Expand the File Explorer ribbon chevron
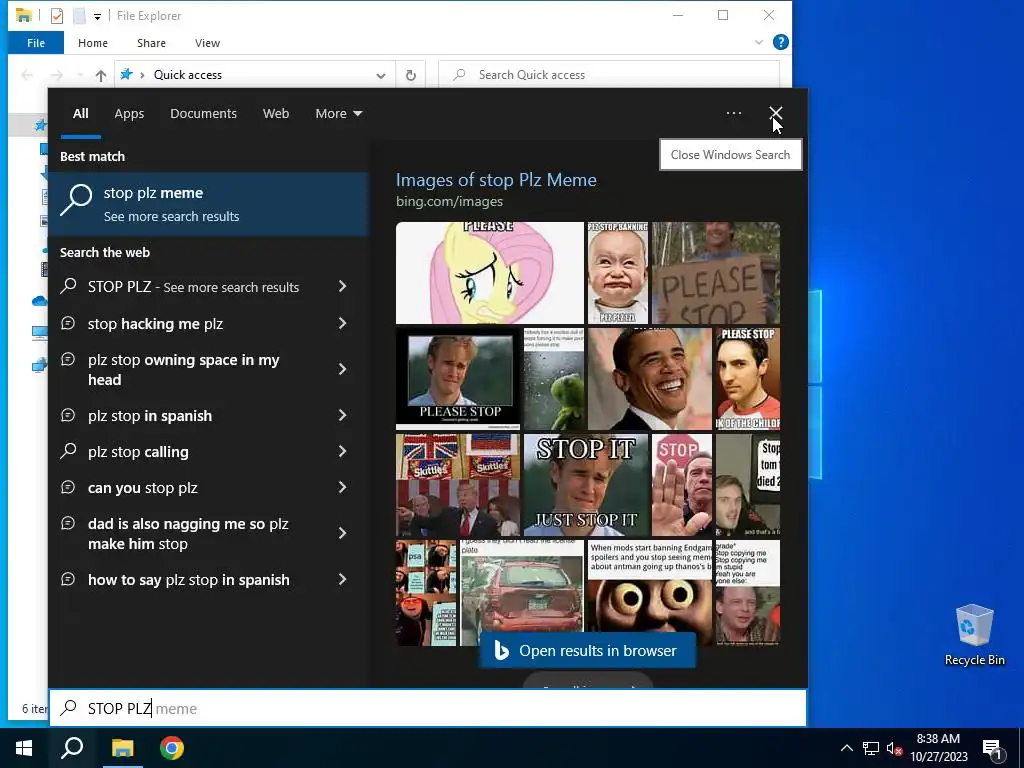The width and height of the screenshot is (1024, 768). (758, 42)
